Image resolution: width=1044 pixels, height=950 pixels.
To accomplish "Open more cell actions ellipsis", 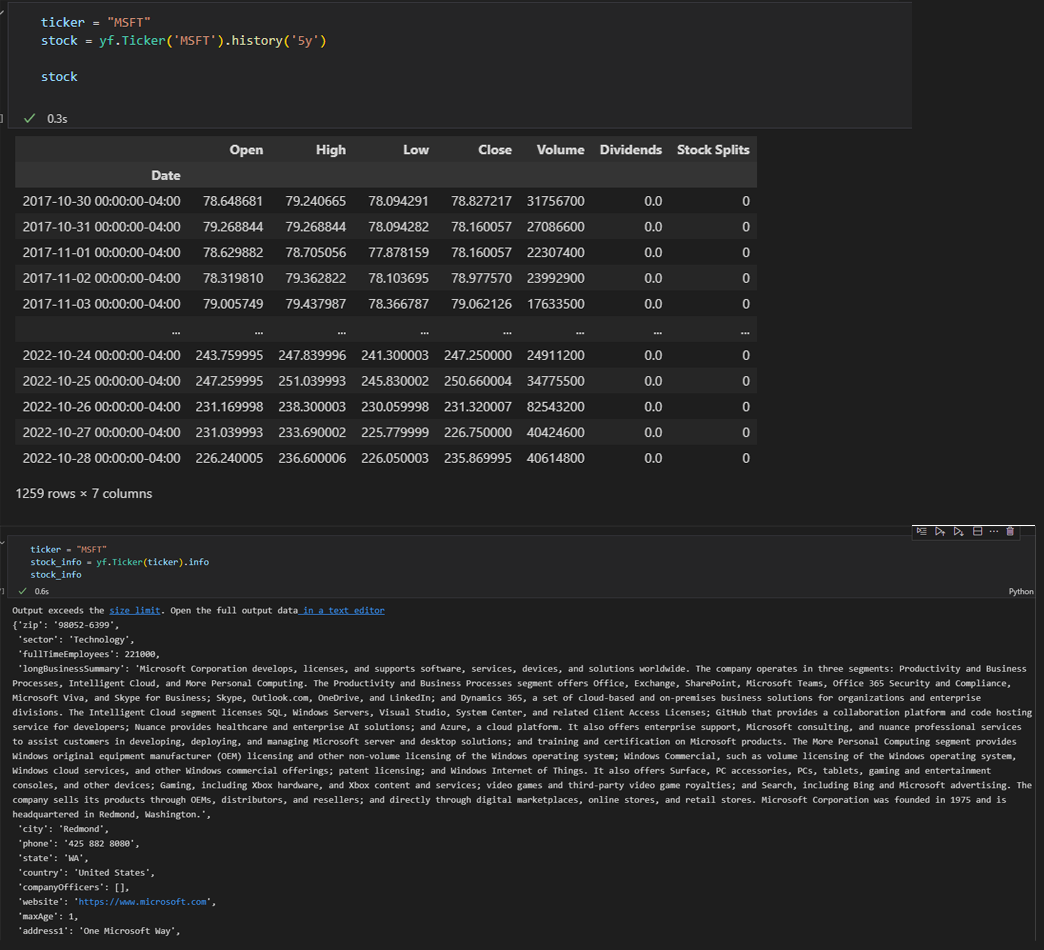I will coord(993,531).
